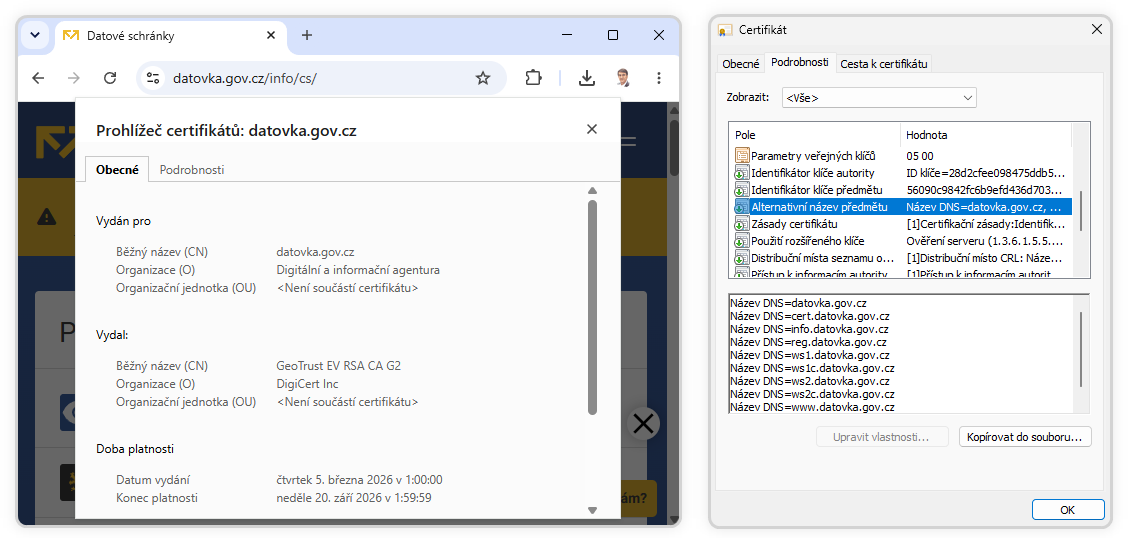The width and height of the screenshot is (1128, 538).
Task: Click the warning triangle icon on the page
Action: coord(47,216)
